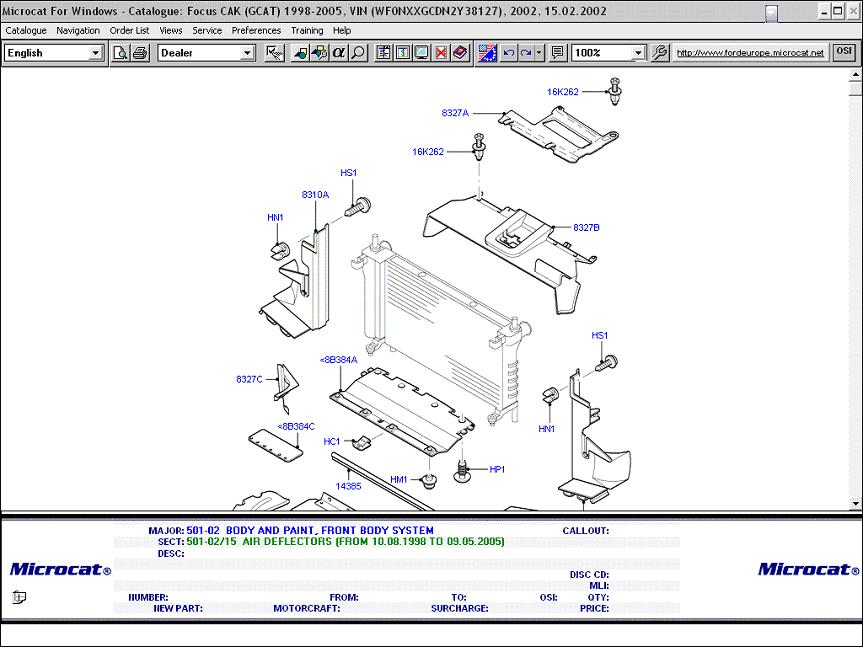Click the speech bubble notes icon
Image resolution: width=863 pixels, height=647 pixels.
tap(559, 52)
